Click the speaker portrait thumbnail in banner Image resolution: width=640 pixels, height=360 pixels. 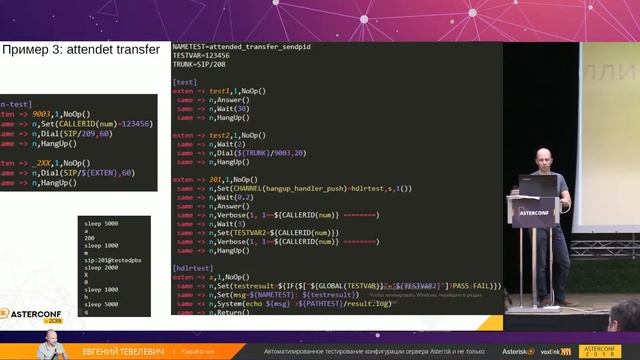click(x=52, y=345)
